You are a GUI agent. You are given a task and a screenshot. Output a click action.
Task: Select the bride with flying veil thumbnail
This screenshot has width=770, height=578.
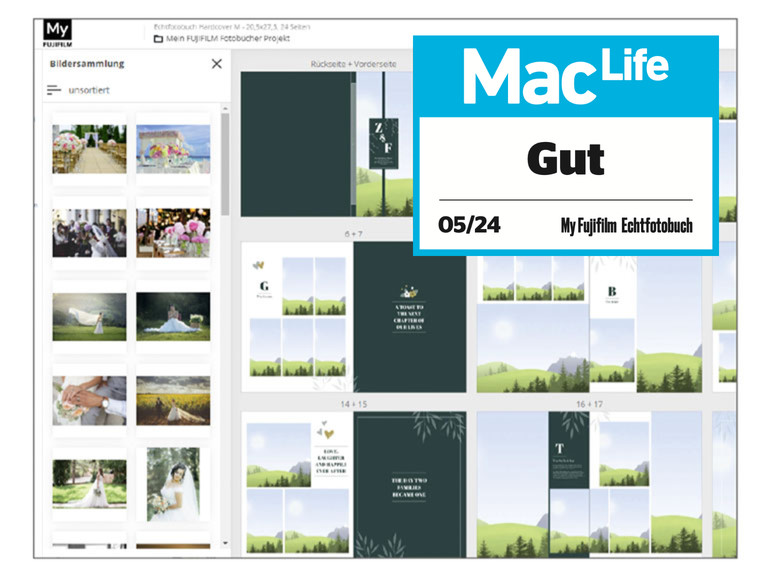pos(89,317)
